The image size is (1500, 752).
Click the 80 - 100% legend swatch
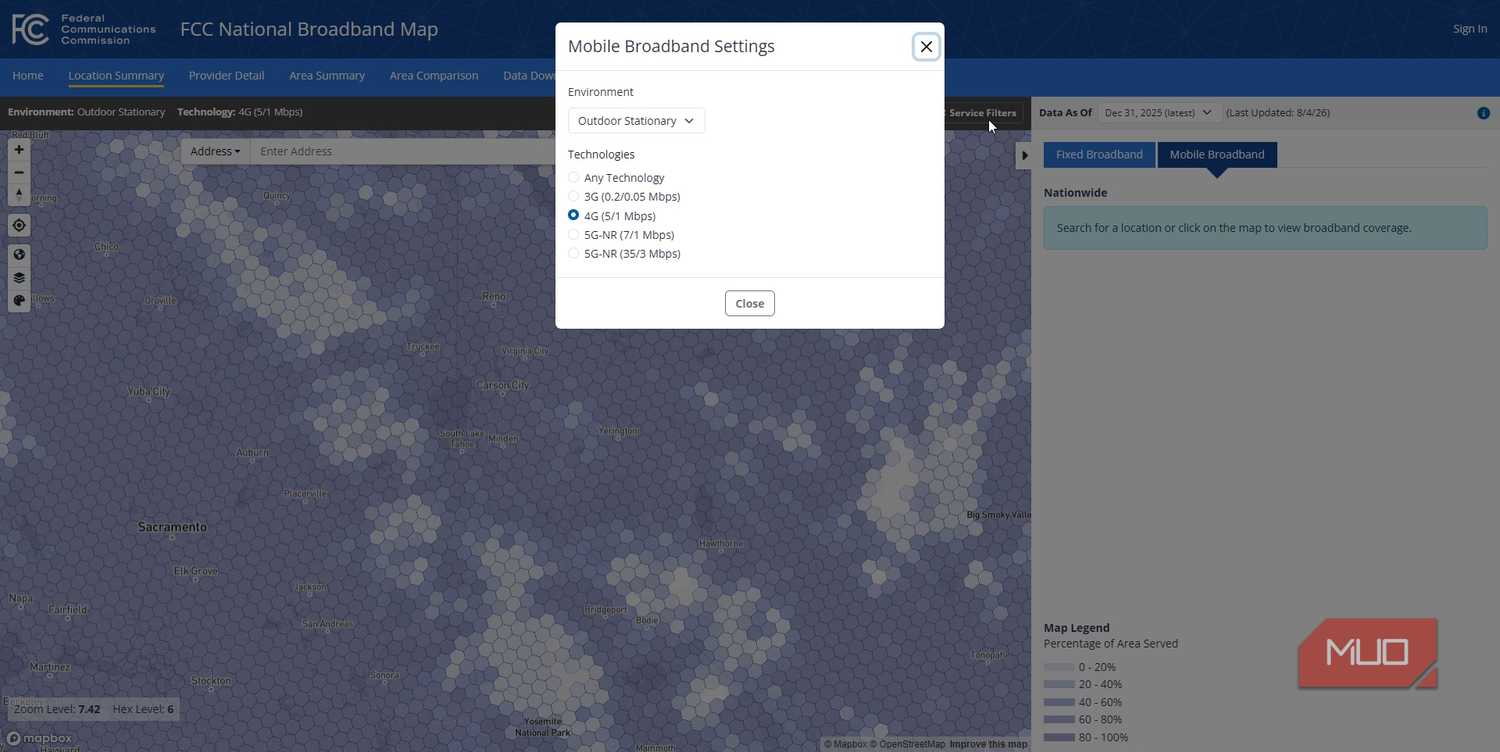click(1058, 738)
